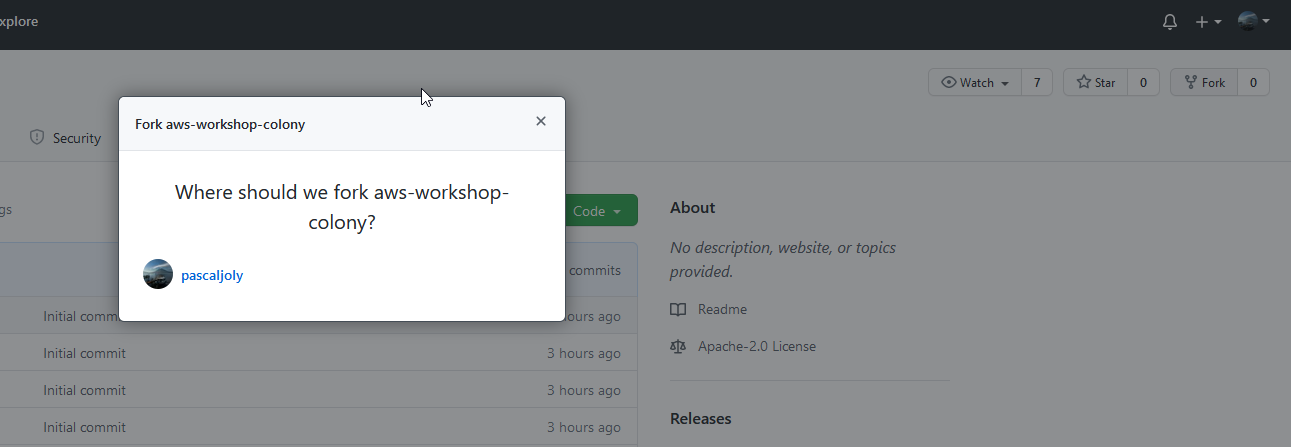Open the green Code dropdown

pyautogui.click(x=600, y=211)
